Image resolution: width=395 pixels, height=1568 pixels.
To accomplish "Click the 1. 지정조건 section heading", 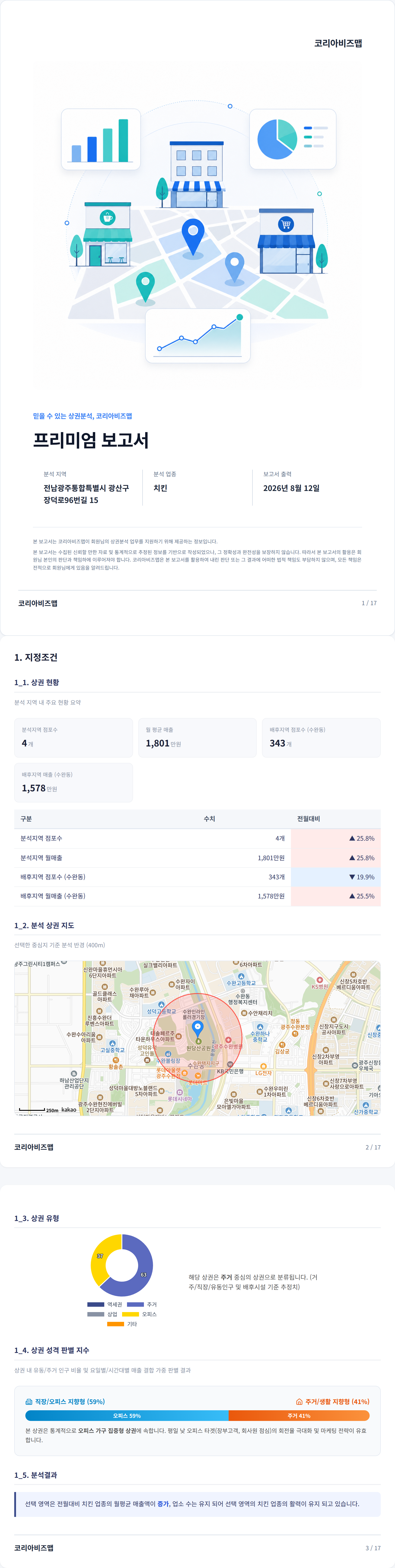I will [36, 657].
